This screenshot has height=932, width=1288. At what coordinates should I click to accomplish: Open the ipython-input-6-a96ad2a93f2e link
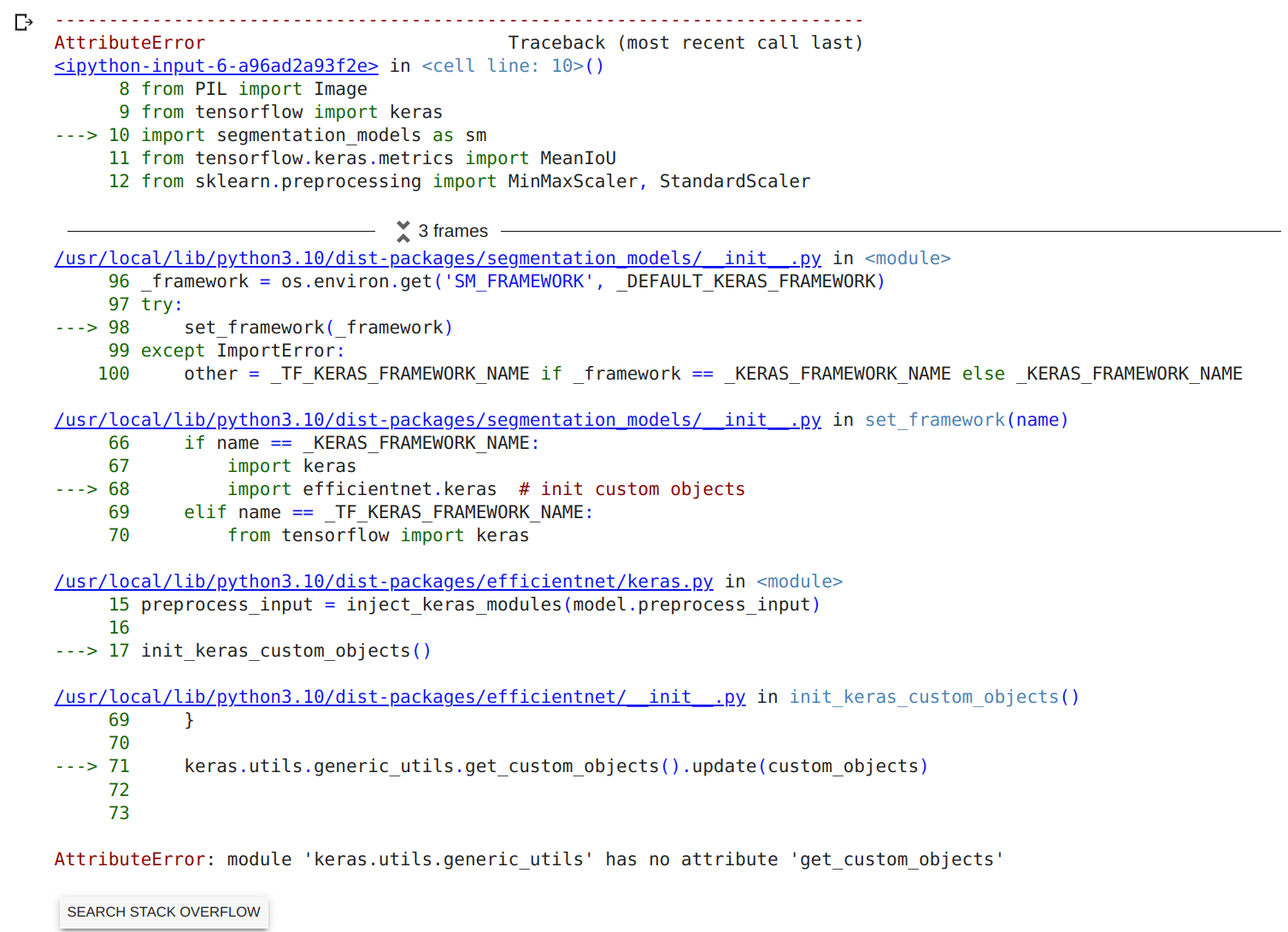click(216, 66)
